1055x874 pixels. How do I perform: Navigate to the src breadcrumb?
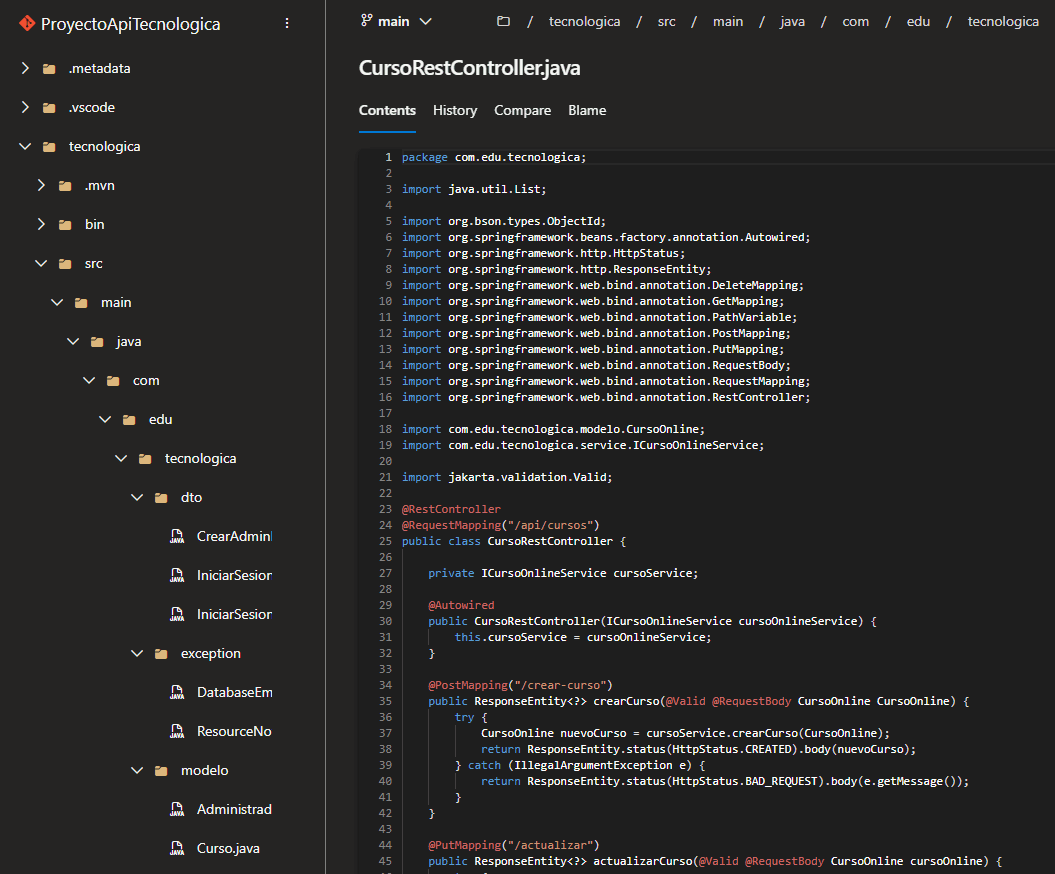coord(666,22)
